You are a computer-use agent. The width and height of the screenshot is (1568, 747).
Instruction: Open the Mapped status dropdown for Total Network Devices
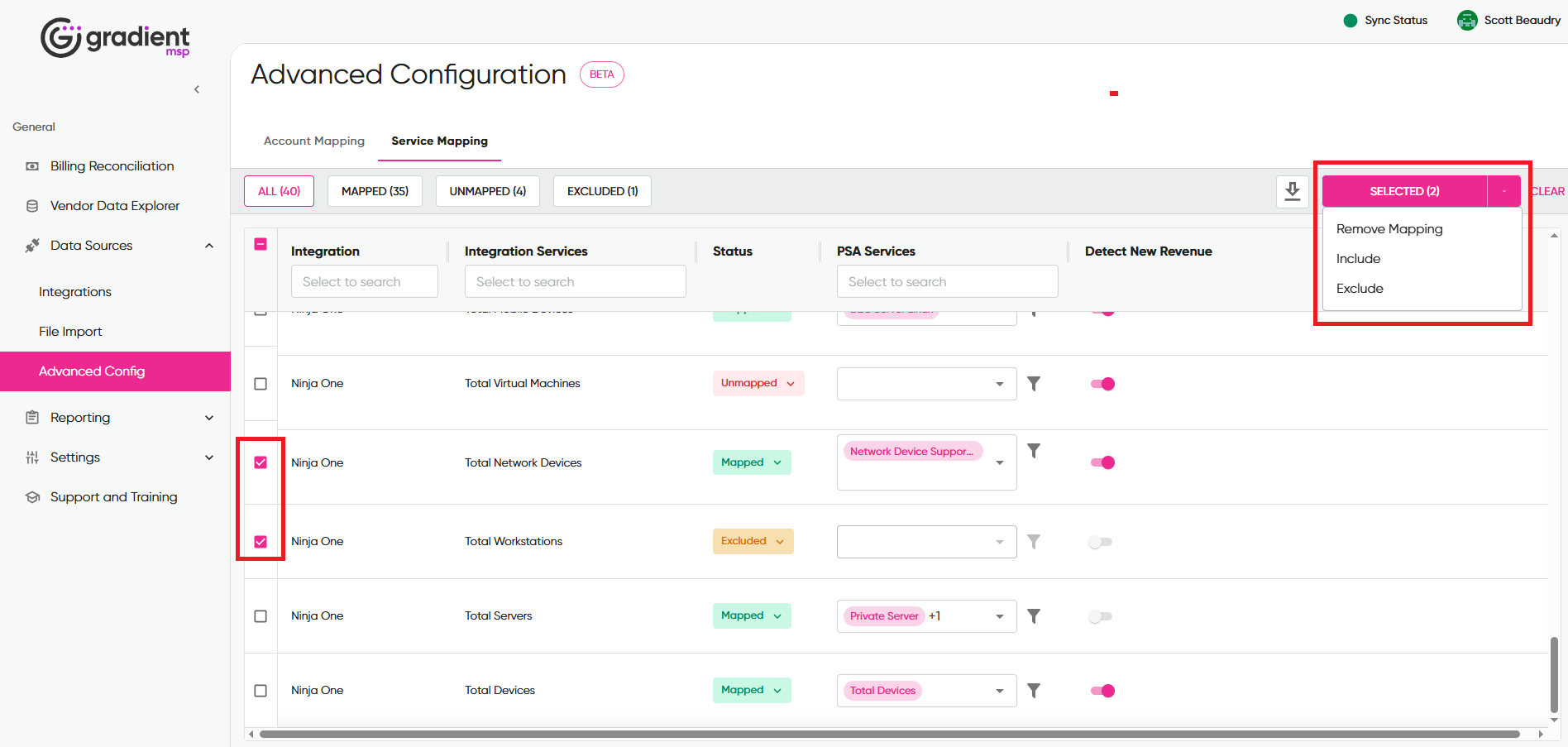coord(752,462)
